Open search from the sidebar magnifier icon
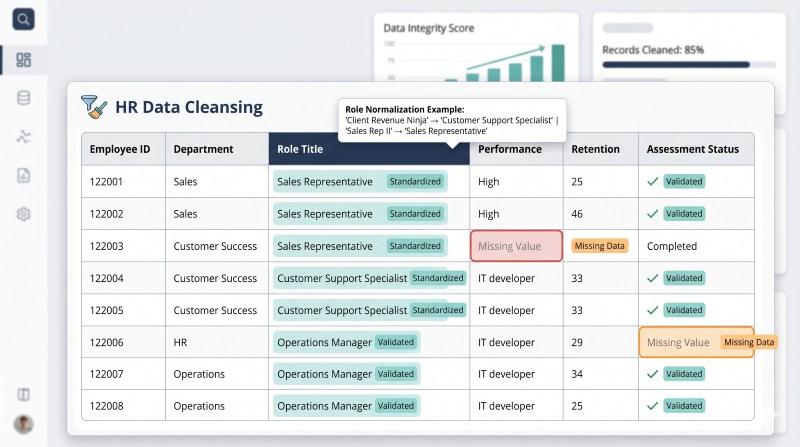800x447 pixels. coord(23,19)
